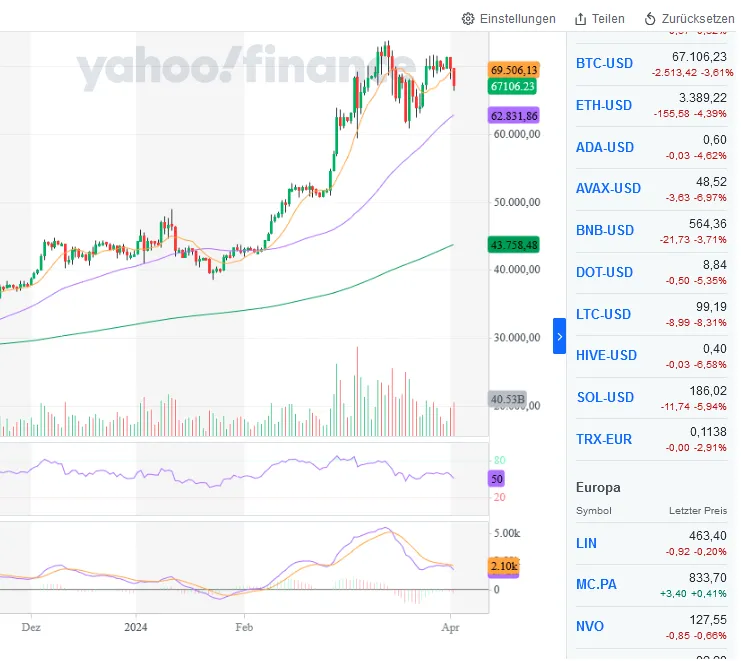Open TRX-EUR quote link

pyautogui.click(x=604, y=439)
